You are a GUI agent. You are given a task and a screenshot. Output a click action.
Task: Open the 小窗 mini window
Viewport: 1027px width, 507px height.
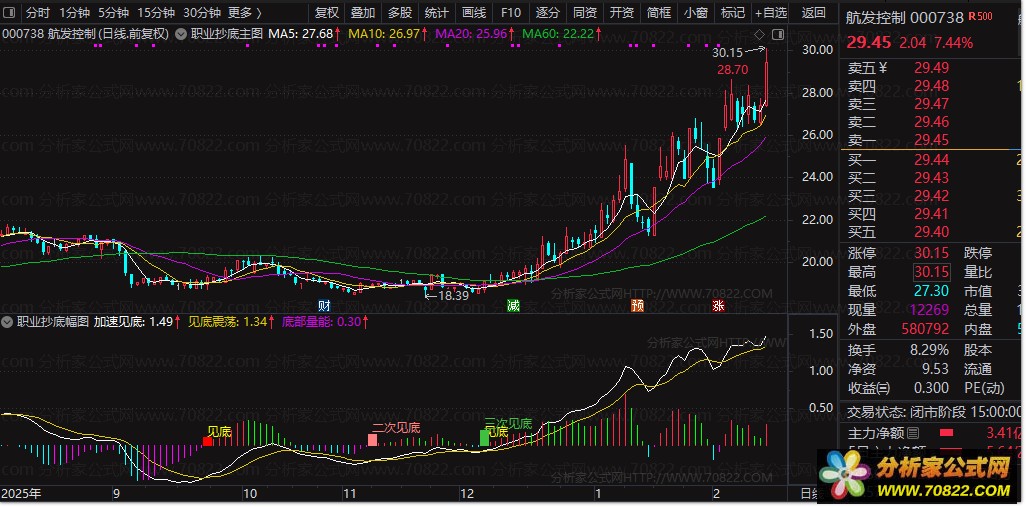pos(696,12)
